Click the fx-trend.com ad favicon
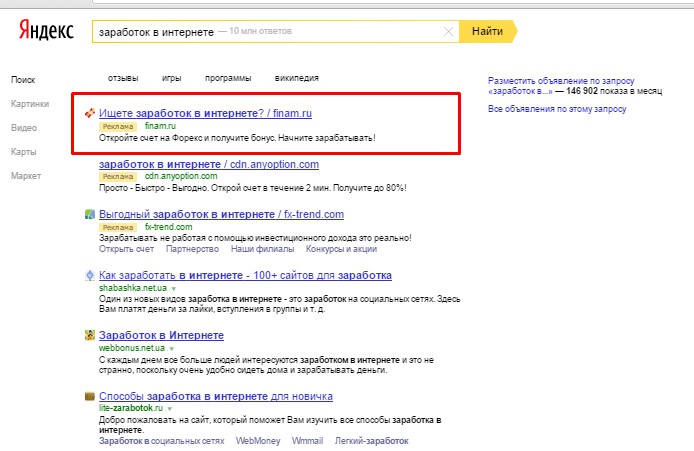The image size is (694, 451). pos(89,214)
